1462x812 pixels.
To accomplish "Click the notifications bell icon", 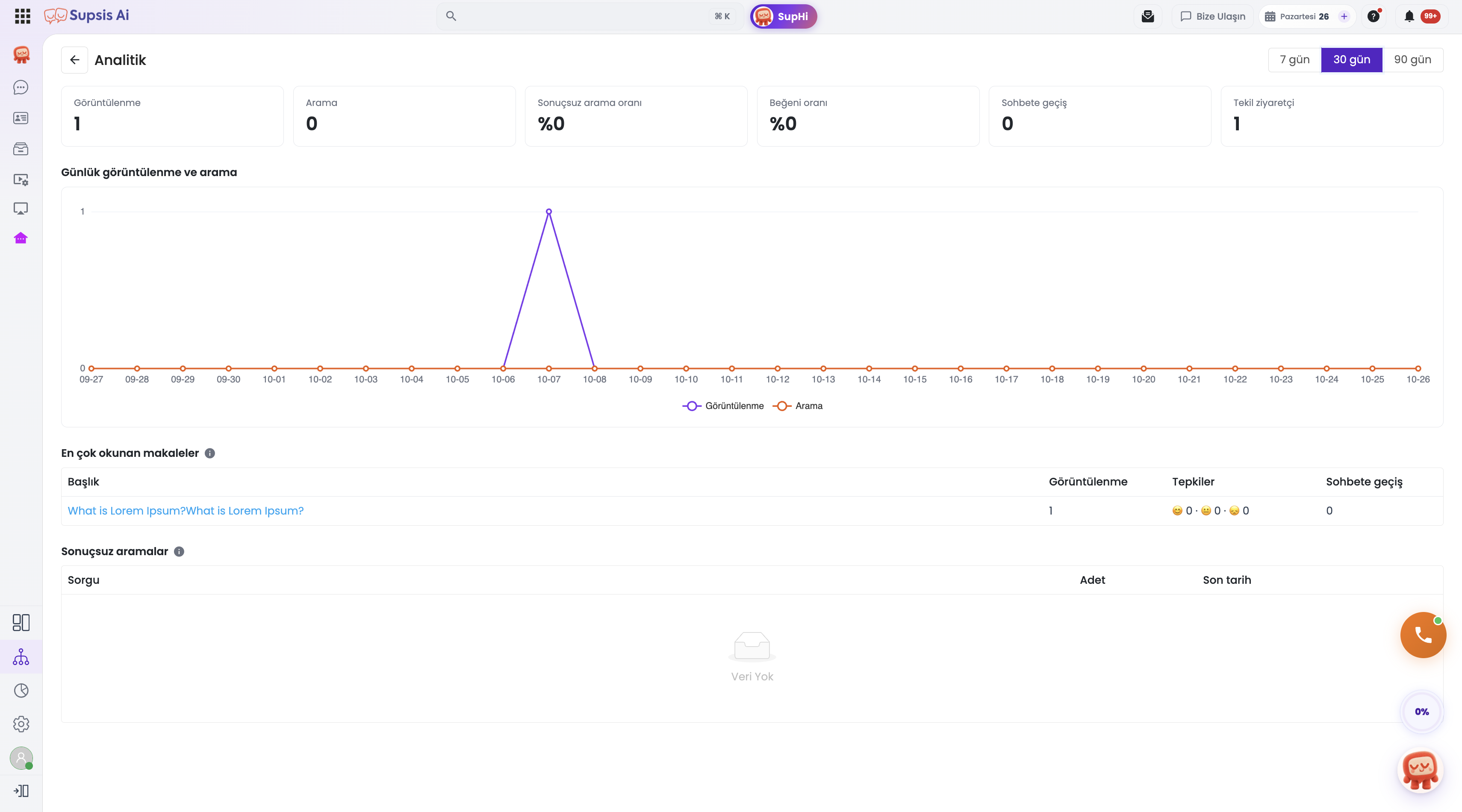I will (x=1409, y=17).
